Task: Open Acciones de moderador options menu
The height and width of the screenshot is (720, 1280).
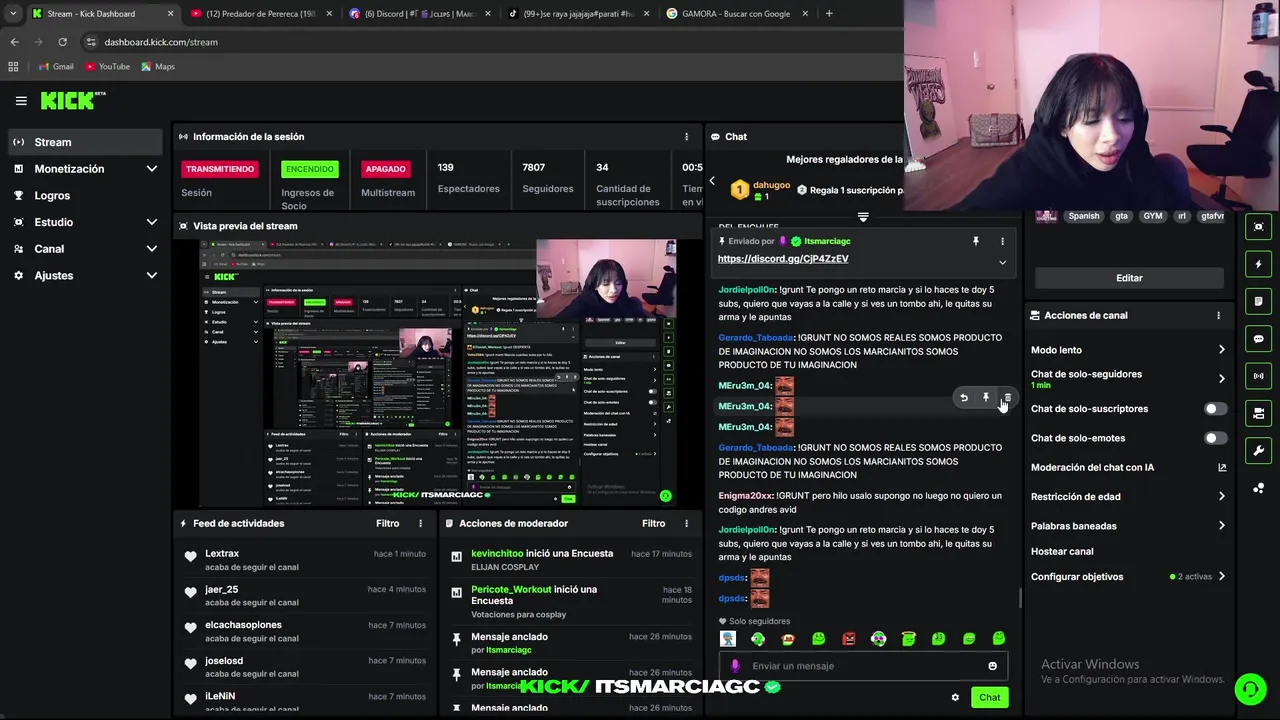Action: (686, 523)
